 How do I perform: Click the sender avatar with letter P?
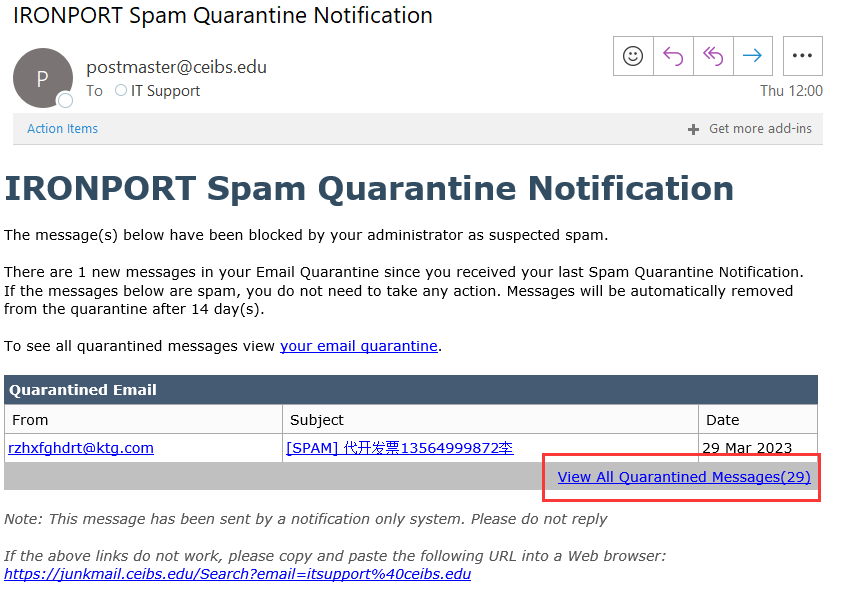coord(42,78)
